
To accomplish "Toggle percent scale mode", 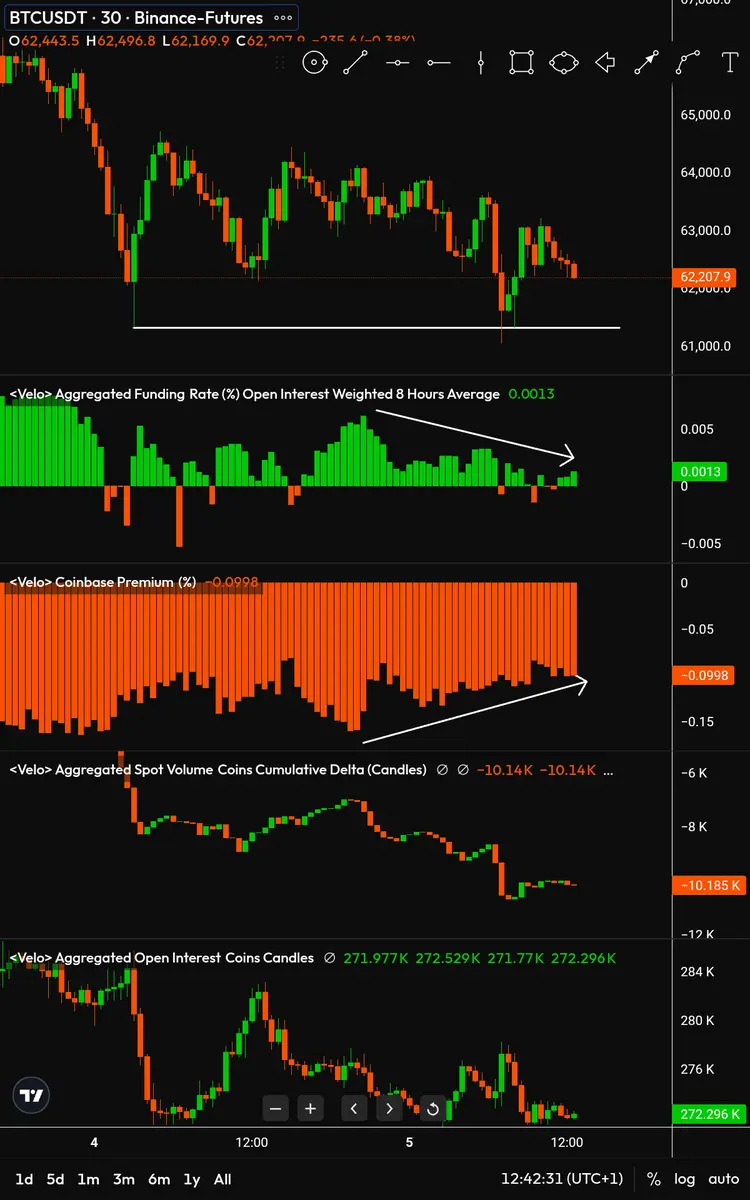I will point(654,1179).
